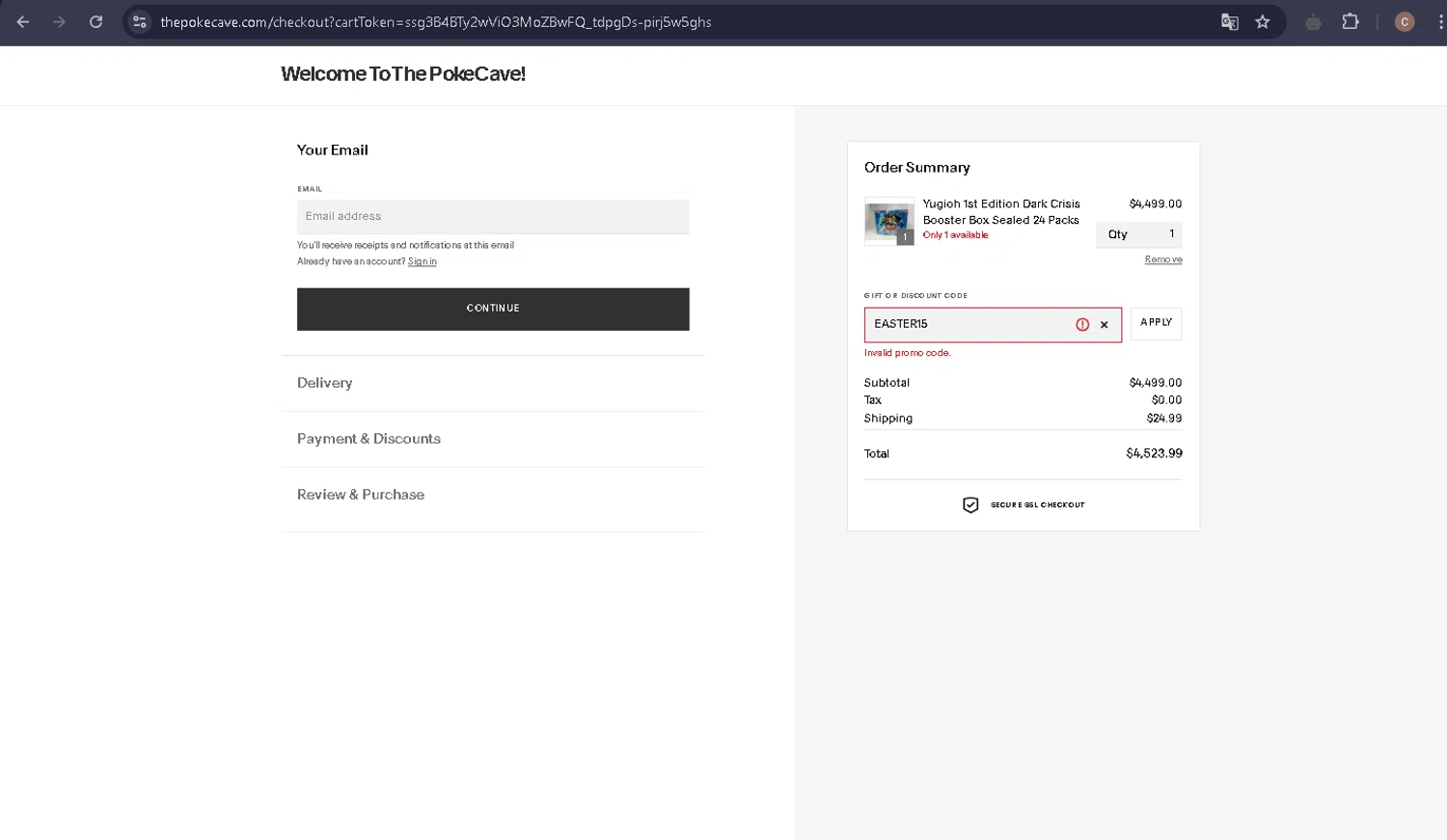
Task: Expand the Delivery section
Action: [x=324, y=383]
